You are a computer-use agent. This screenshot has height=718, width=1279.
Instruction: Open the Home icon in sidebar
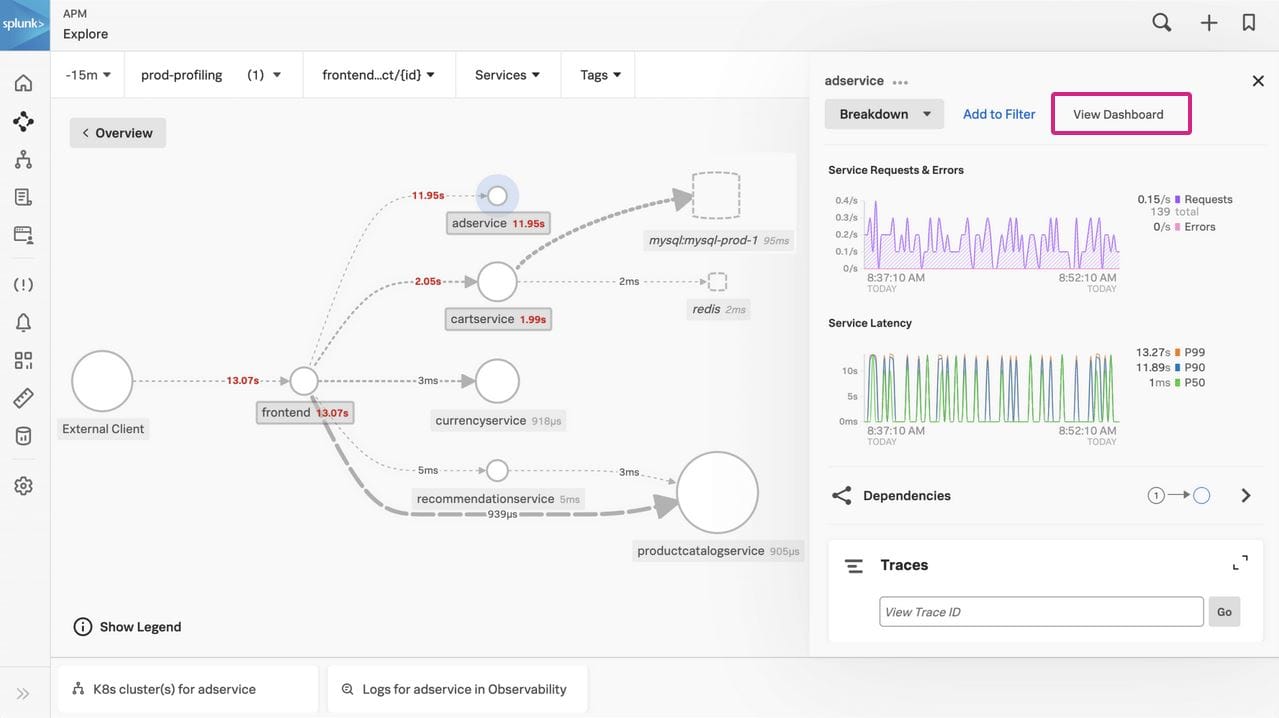[24, 83]
